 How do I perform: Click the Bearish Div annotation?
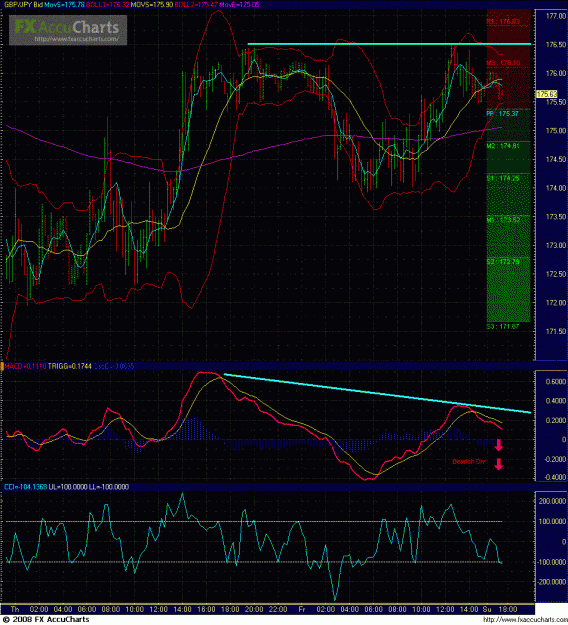[469, 462]
